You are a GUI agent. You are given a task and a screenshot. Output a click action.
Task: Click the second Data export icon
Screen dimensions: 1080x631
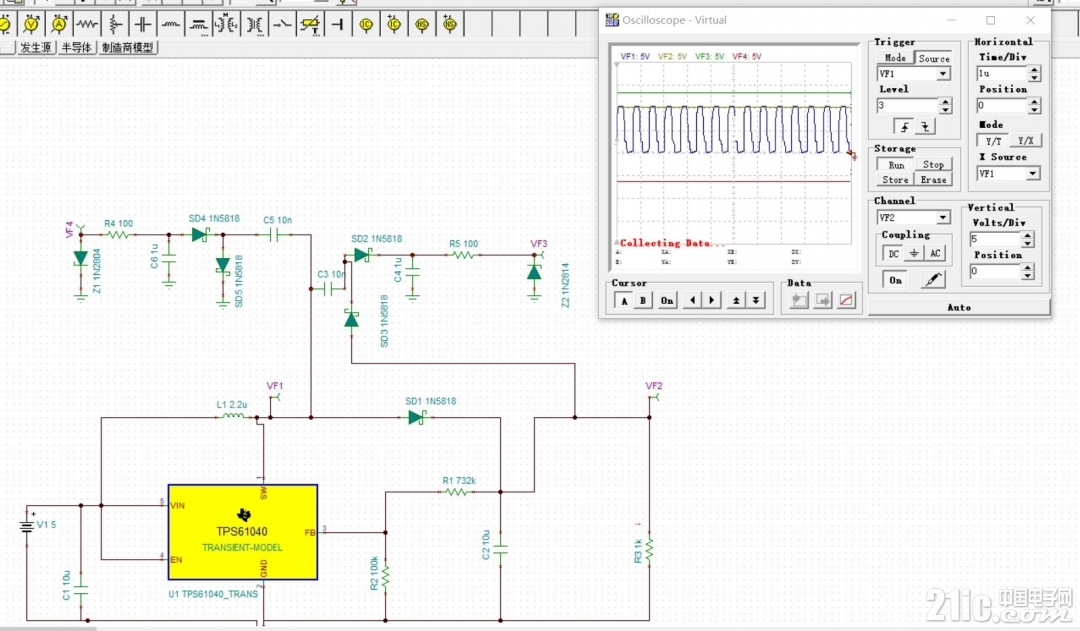(x=822, y=300)
